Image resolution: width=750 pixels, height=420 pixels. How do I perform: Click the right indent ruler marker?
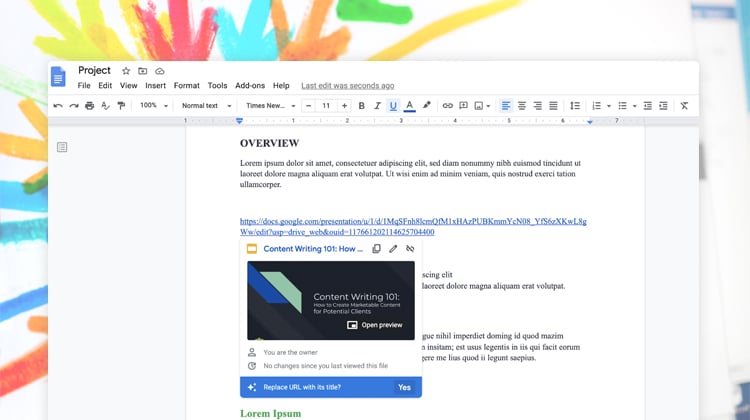click(590, 122)
